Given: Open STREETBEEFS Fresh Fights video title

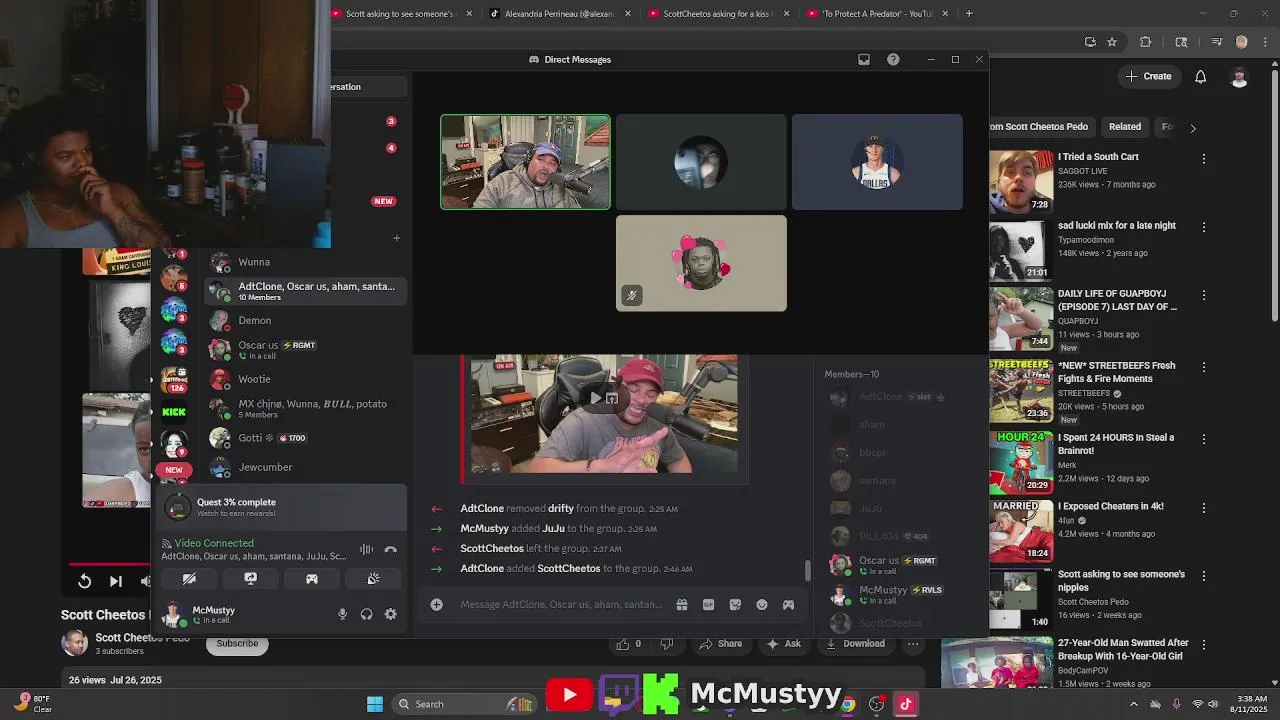Looking at the screenshot, I should coord(1116,372).
